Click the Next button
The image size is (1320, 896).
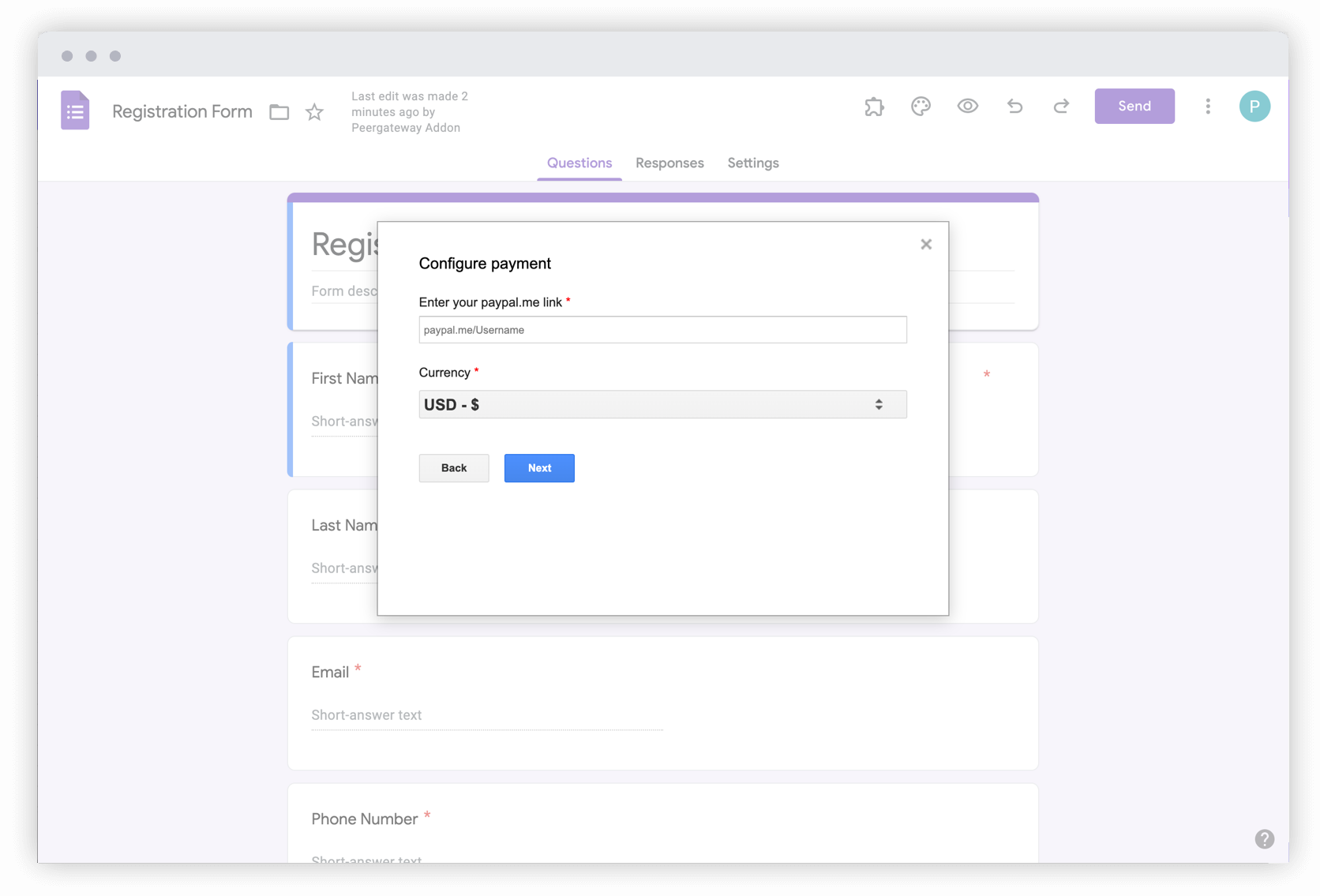click(539, 468)
